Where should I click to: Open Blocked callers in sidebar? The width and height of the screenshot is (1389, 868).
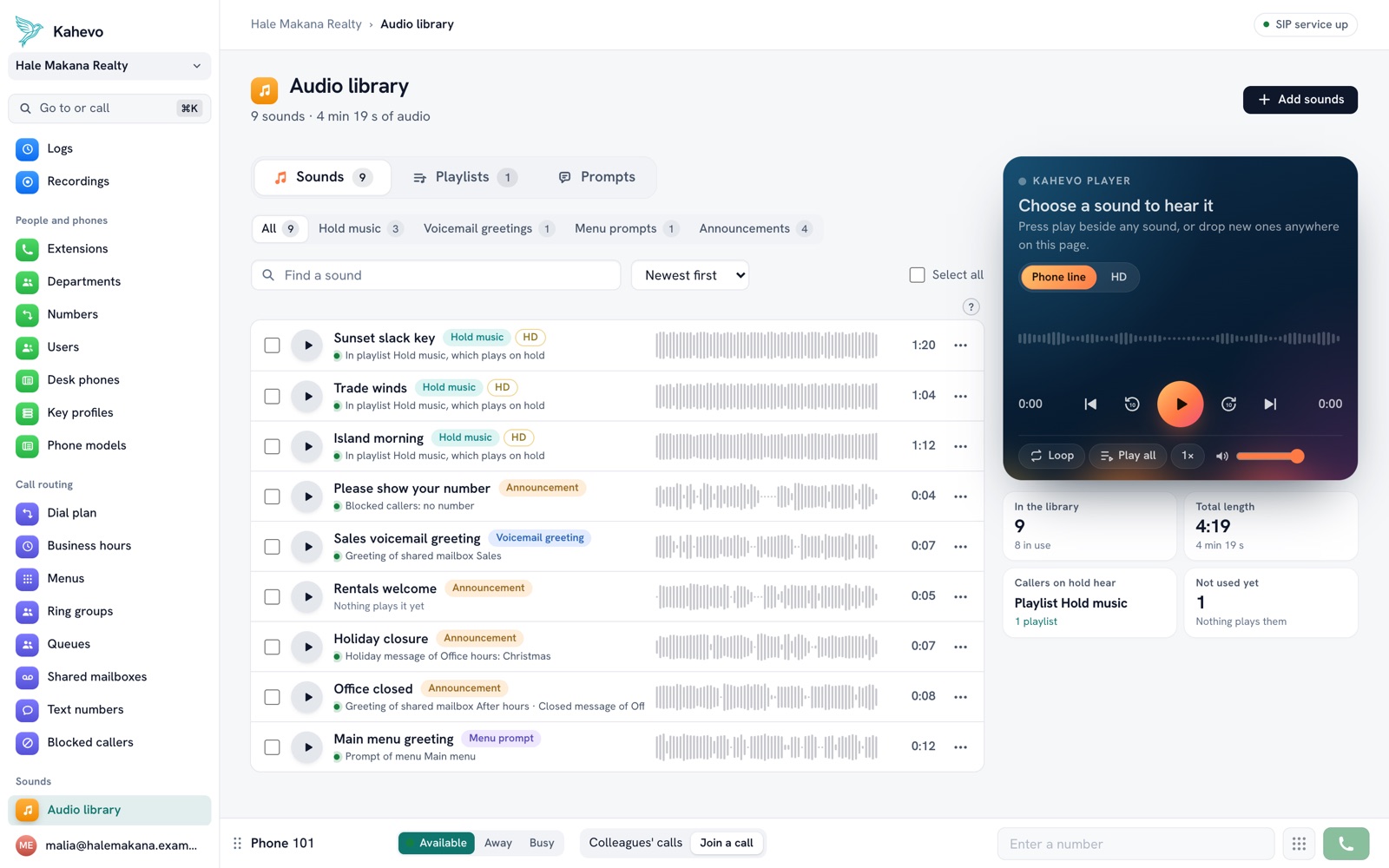click(x=109, y=742)
